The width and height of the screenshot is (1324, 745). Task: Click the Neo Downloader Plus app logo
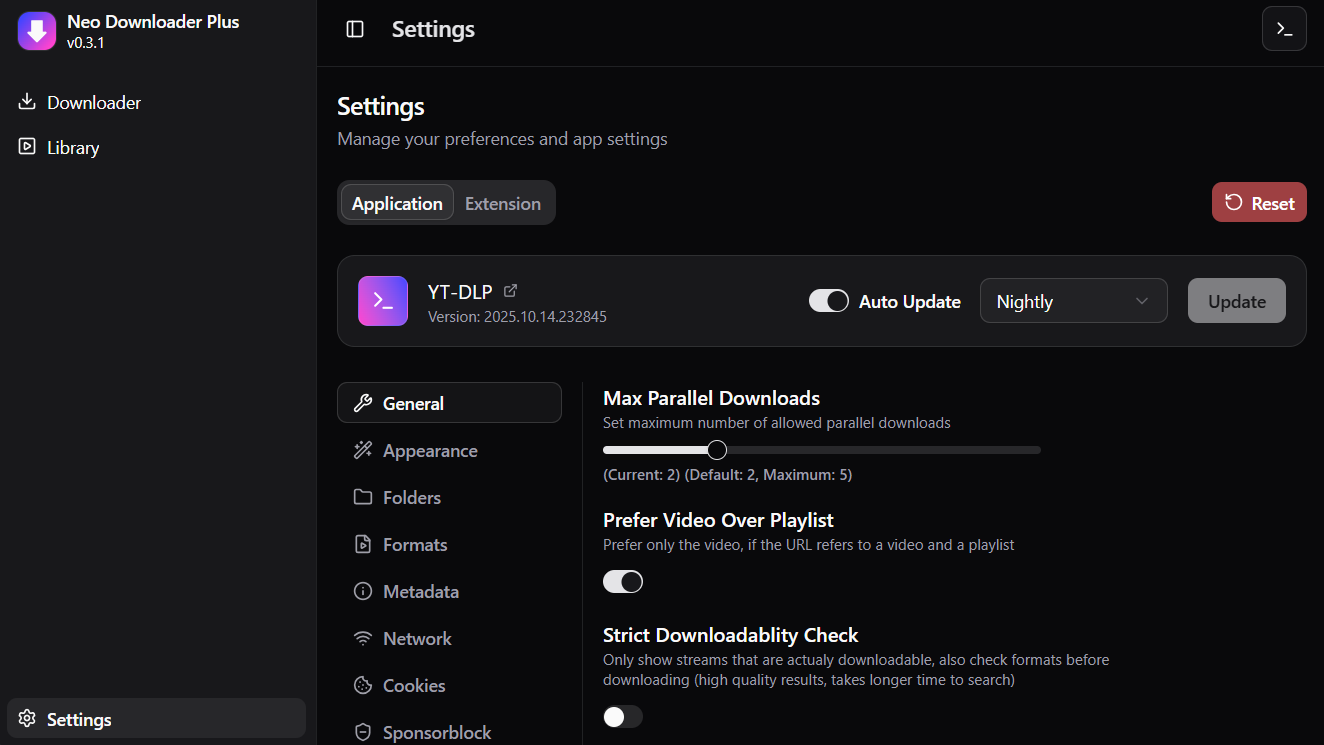pyautogui.click(x=37, y=31)
